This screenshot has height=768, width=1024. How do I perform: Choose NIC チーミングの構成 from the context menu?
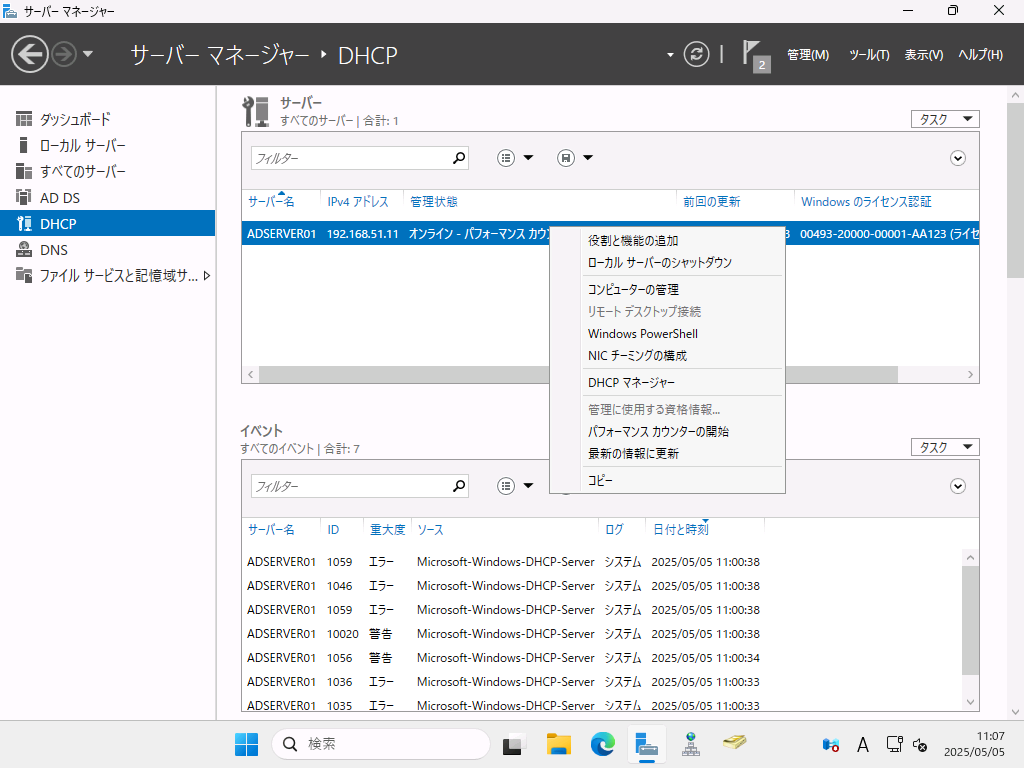point(667,356)
